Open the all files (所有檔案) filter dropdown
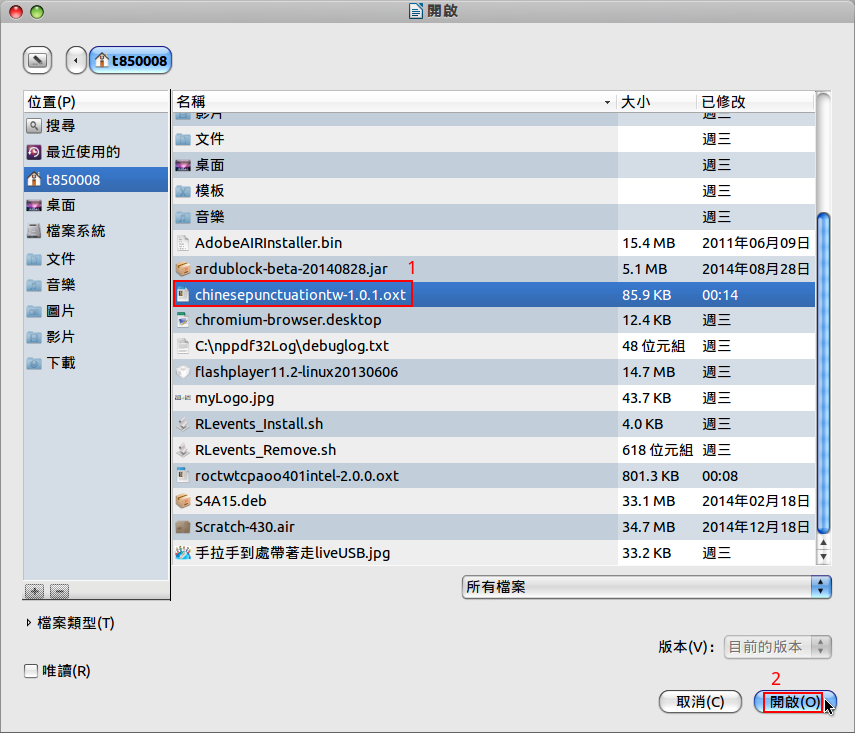The width and height of the screenshot is (855, 733). (646, 587)
